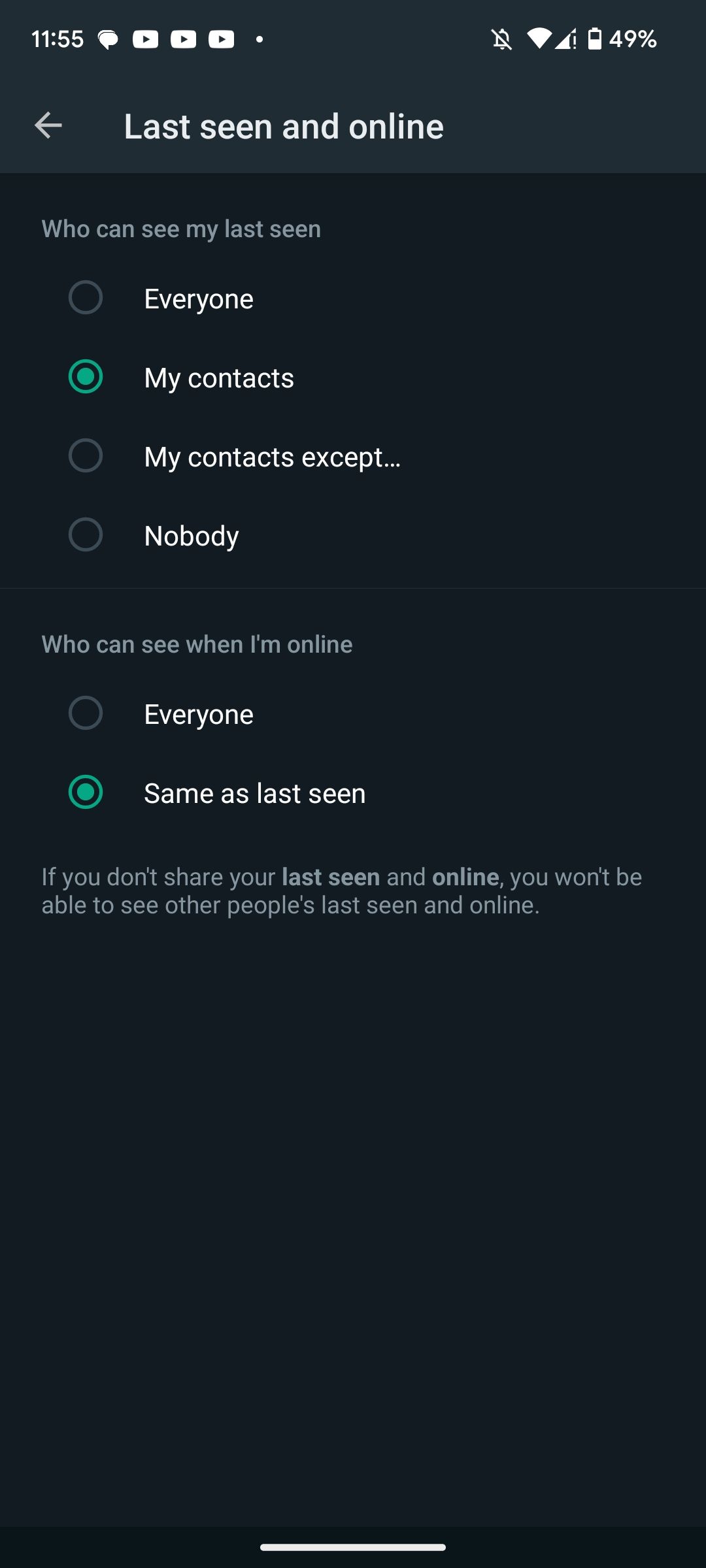
Task: Tap the back arrow in the header
Action: point(48,125)
